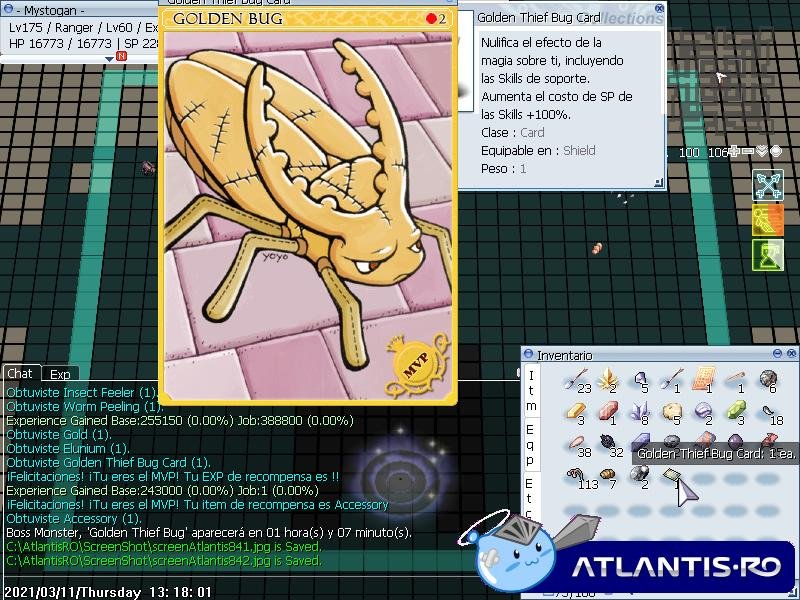Select the purple crystal cluster with quantity 8
This screenshot has height=600, width=800.
(x=639, y=412)
